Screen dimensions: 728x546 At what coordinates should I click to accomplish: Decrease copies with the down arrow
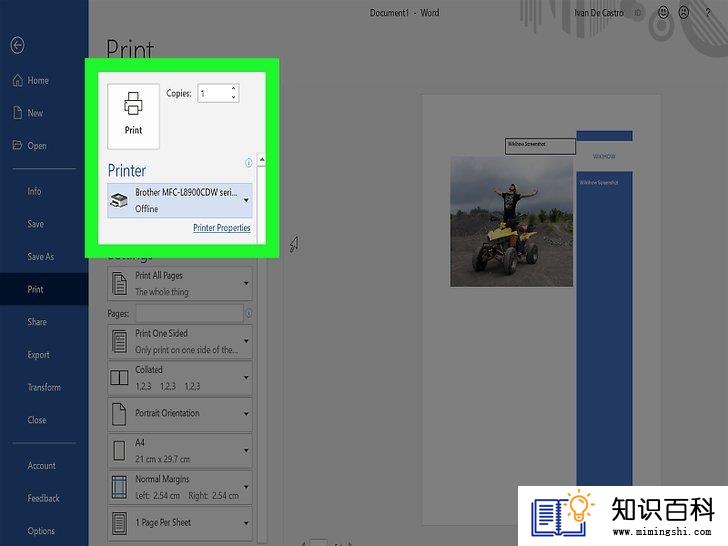coord(234,98)
